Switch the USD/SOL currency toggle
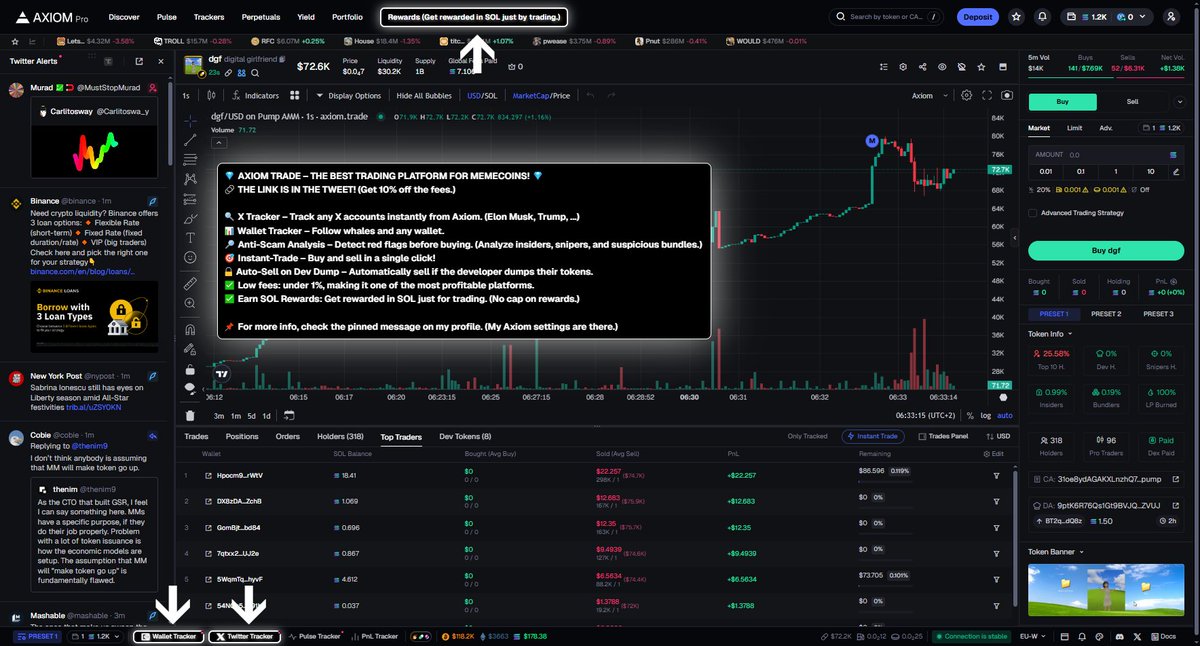This screenshot has width=1200, height=646. 482,96
